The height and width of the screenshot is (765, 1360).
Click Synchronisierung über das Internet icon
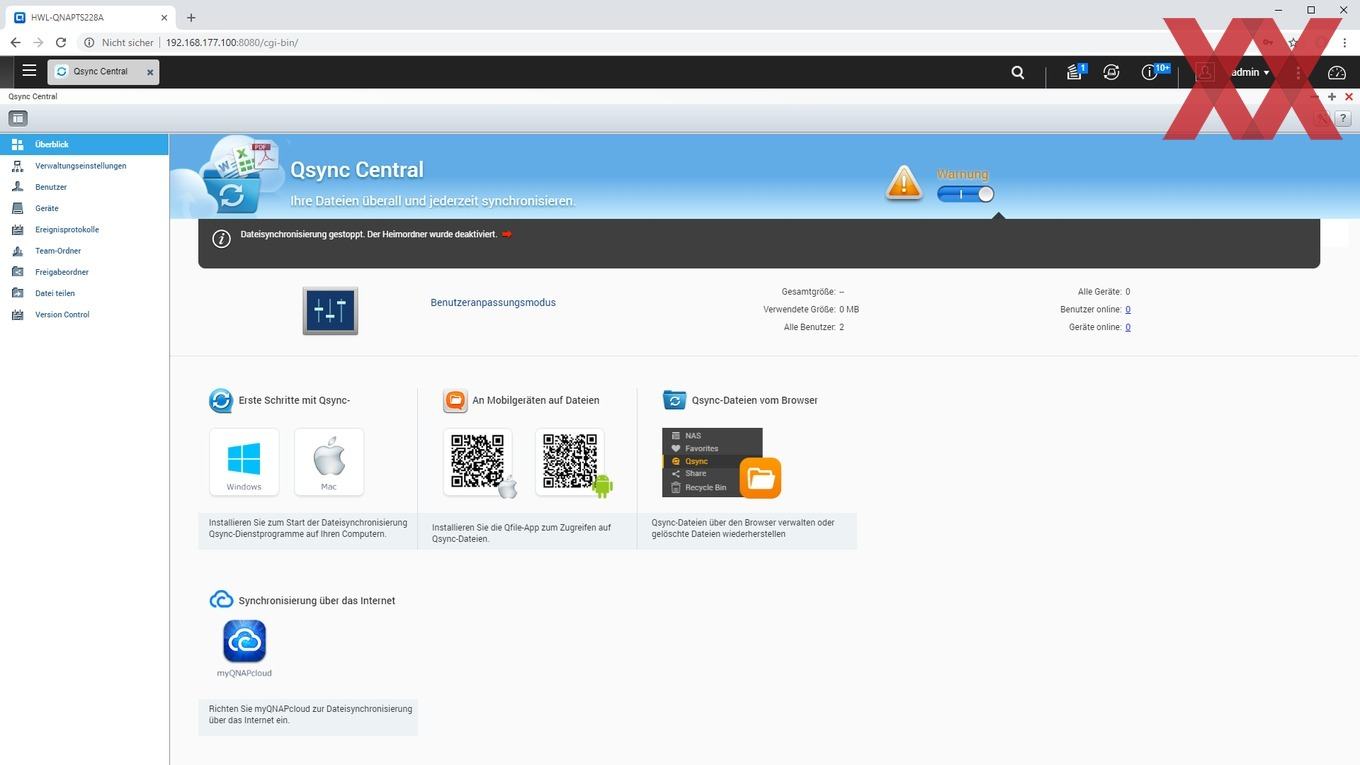click(x=221, y=600)
